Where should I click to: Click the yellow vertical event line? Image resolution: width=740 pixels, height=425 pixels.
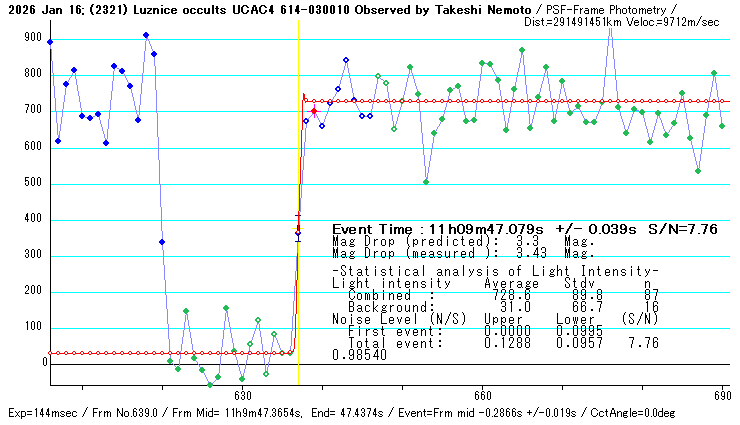tap(299, 150)
